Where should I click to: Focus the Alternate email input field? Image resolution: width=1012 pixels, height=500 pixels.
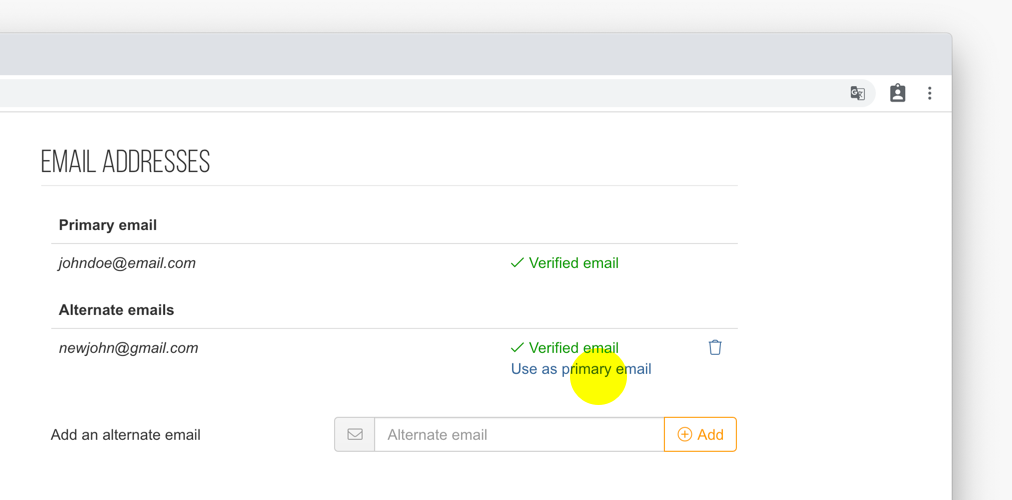519,434
